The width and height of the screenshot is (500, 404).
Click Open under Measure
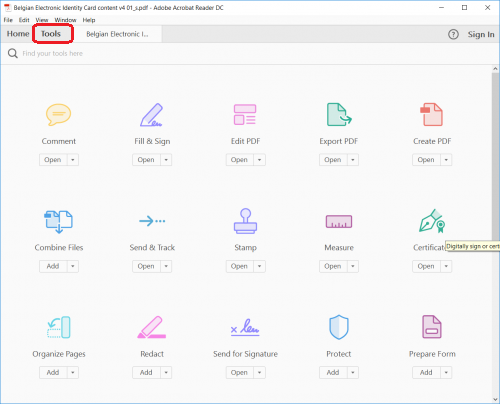pyautogui.click(x=333, y=266)
